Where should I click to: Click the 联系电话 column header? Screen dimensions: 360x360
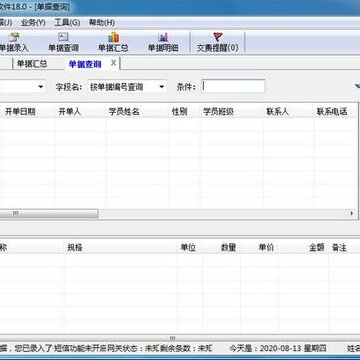click(332, 112)
